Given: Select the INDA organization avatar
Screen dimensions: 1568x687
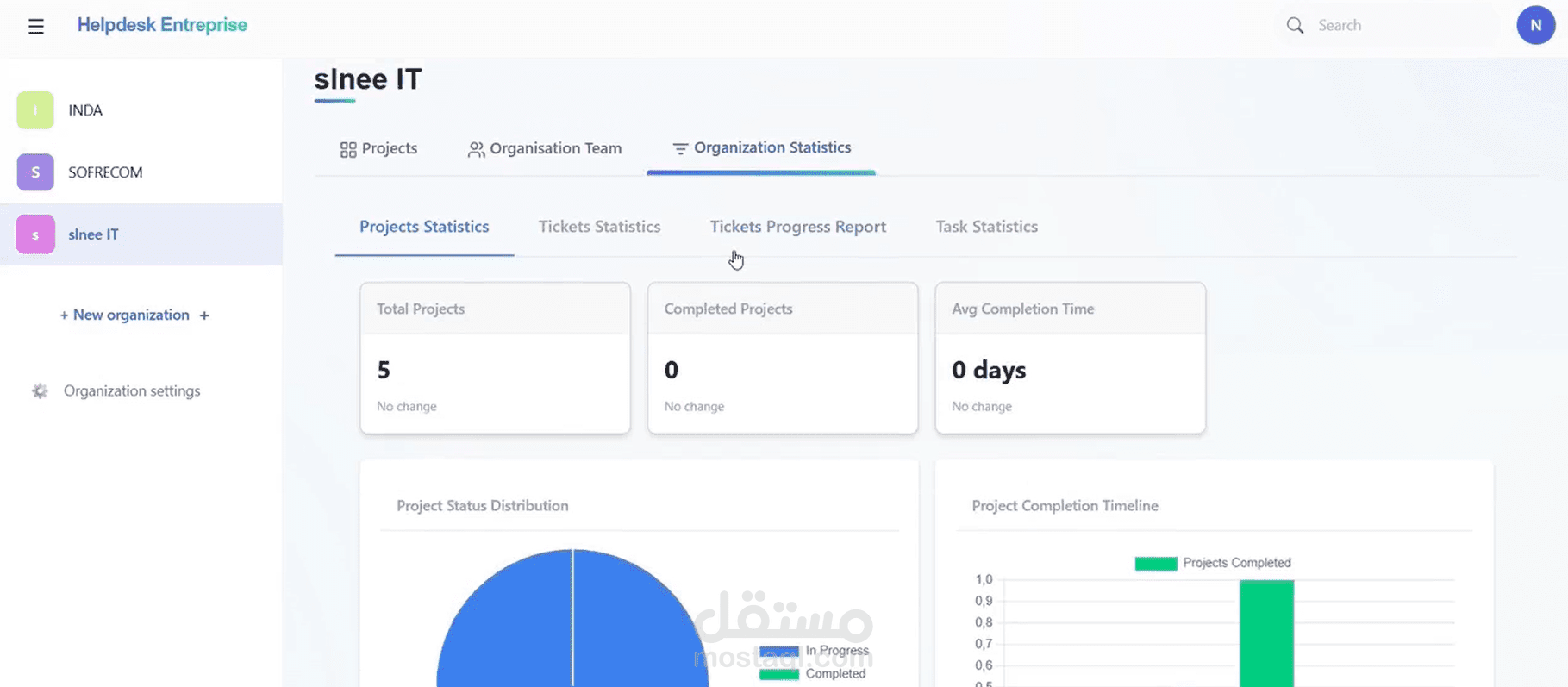Looking at the screenshot, I should click(x=35, y=110).
